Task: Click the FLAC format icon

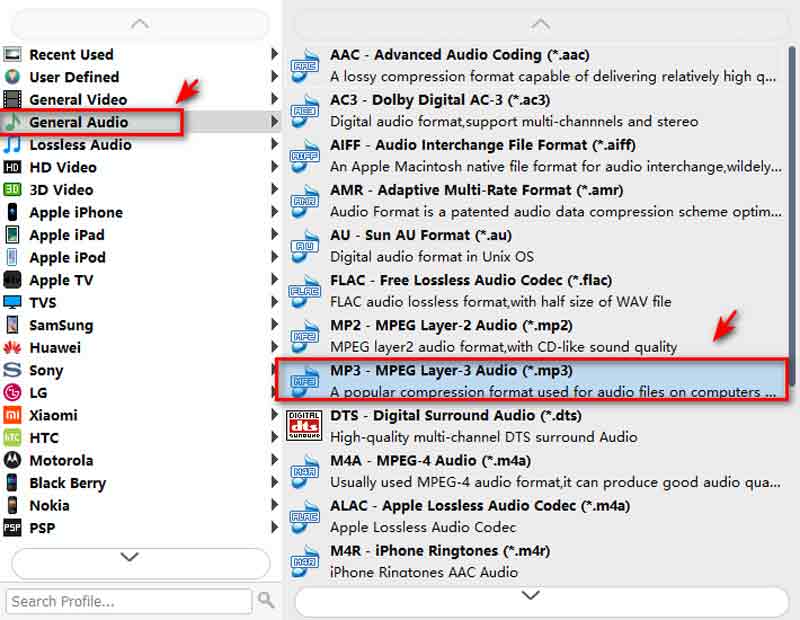Action: 305,291
